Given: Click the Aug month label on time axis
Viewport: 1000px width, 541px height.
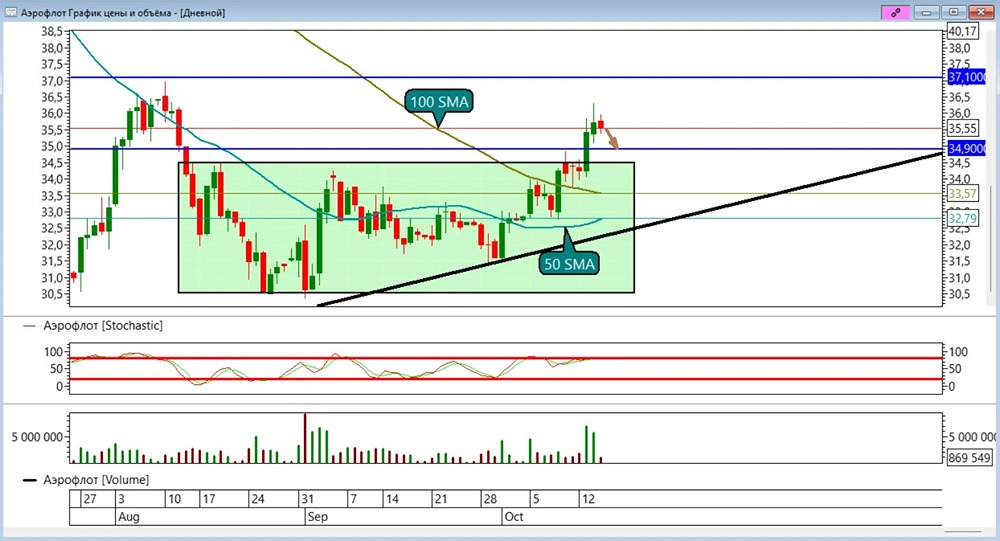Looking at the screenshot, I should (x=128, y=517).
